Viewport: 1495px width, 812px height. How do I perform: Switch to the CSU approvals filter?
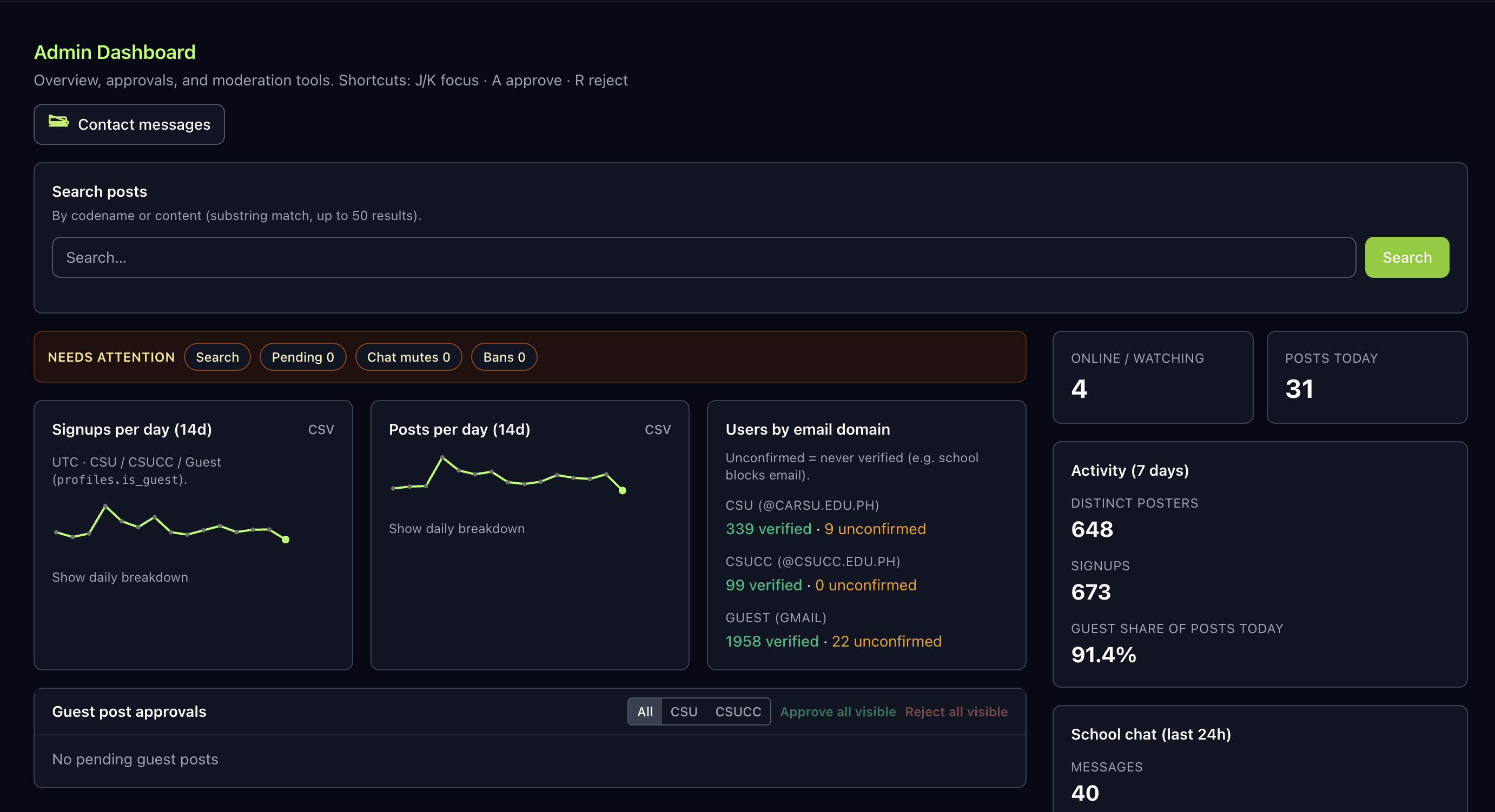point(684,711)
